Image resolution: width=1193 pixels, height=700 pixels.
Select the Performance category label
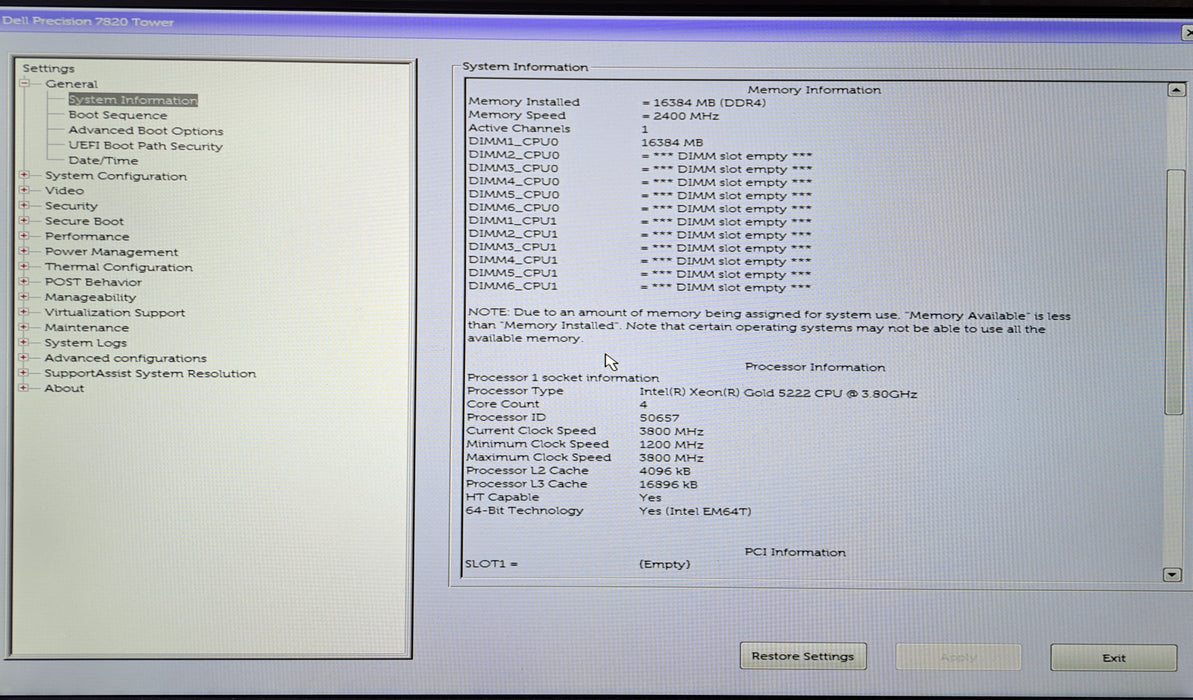pos(87,236)
